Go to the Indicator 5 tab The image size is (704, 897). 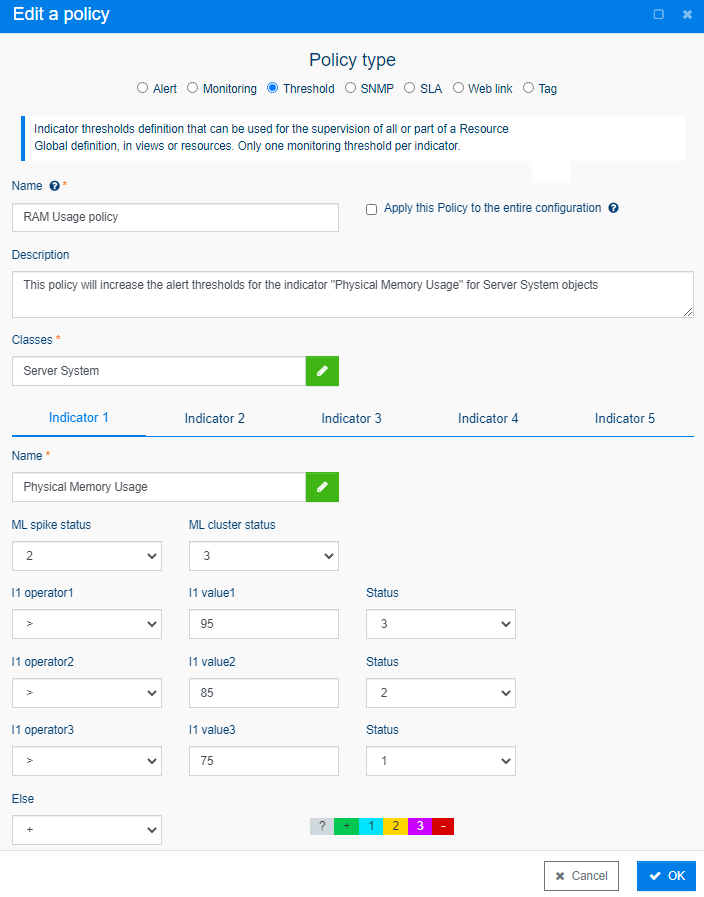(625, 419)
